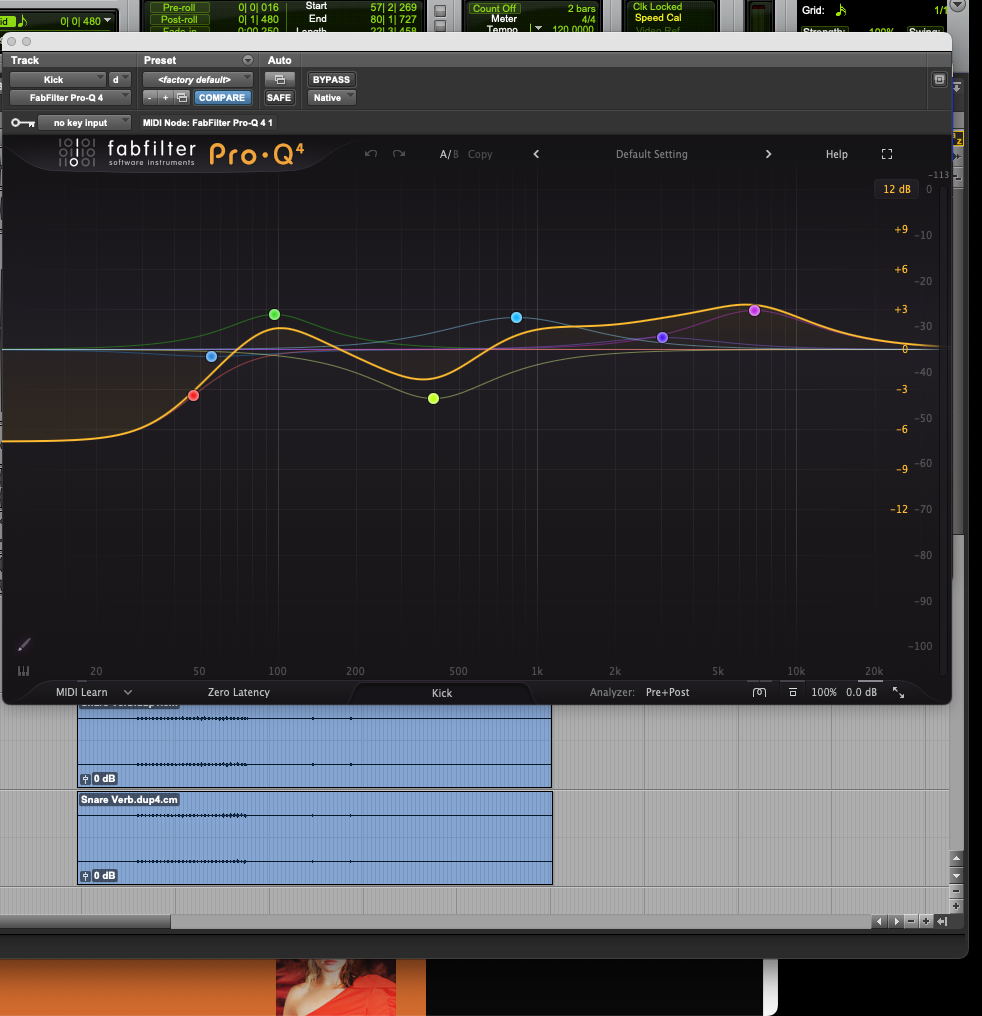Select the blue EQ node near 55 Hz

point(211,356)
